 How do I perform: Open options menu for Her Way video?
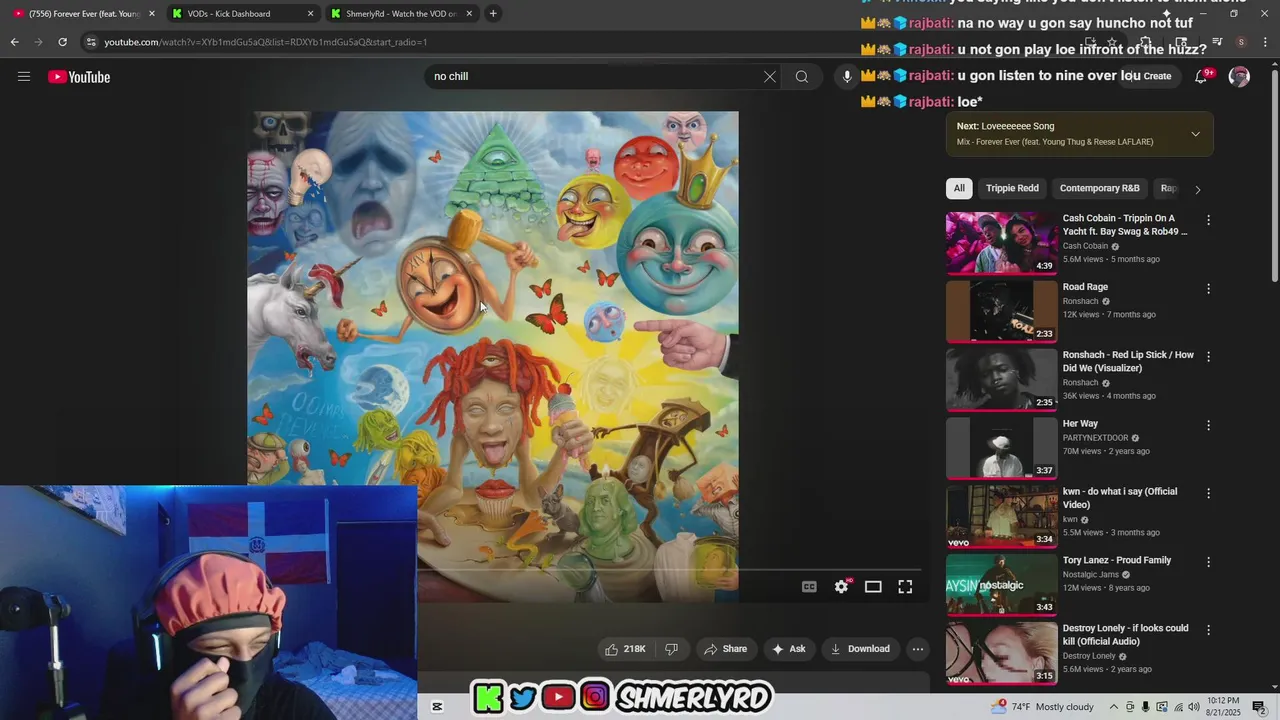click(x=1208, y=425)
